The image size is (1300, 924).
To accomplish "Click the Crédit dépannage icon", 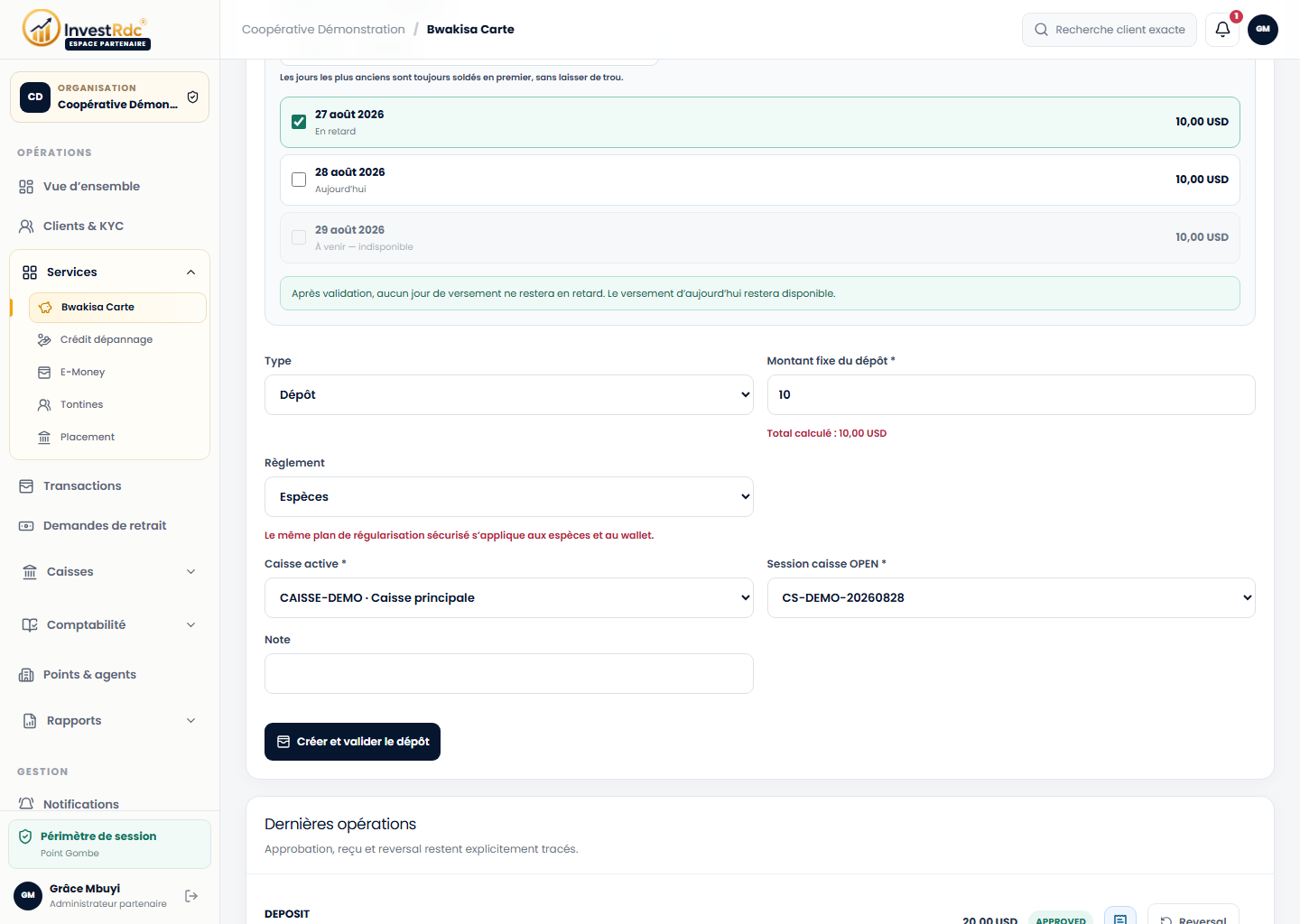I will tap(44, 340).
